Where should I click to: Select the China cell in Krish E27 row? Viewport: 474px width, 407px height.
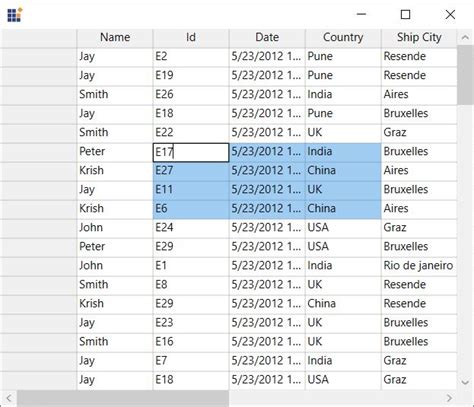pos(343,171)
